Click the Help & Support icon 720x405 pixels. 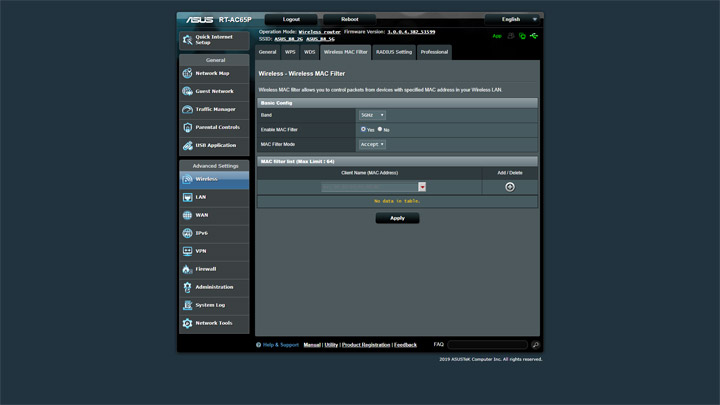tap(259, 345)
